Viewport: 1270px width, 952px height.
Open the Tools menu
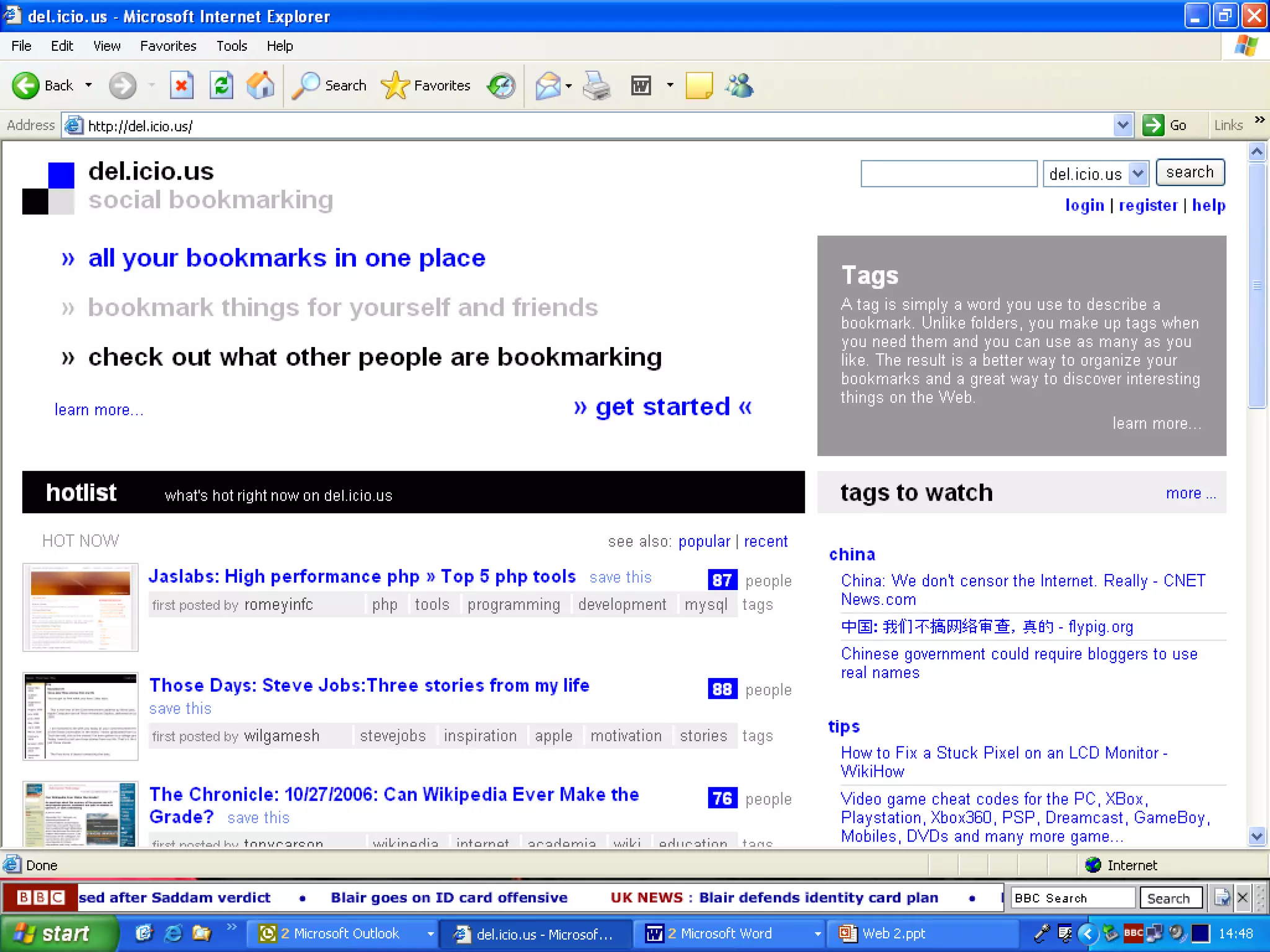click(231, 46)
